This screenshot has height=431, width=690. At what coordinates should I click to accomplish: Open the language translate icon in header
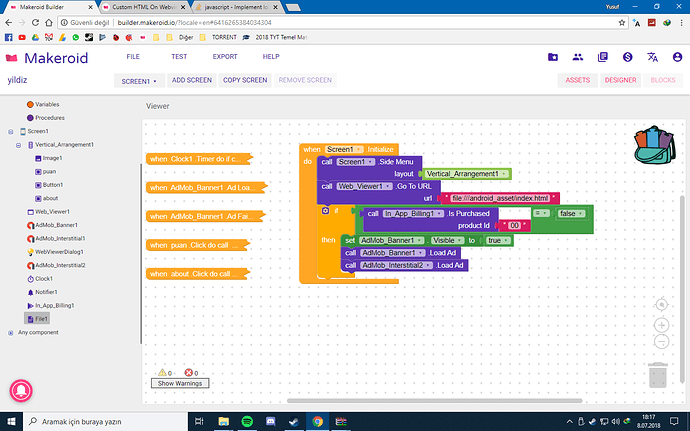click(x=653, y=58)
